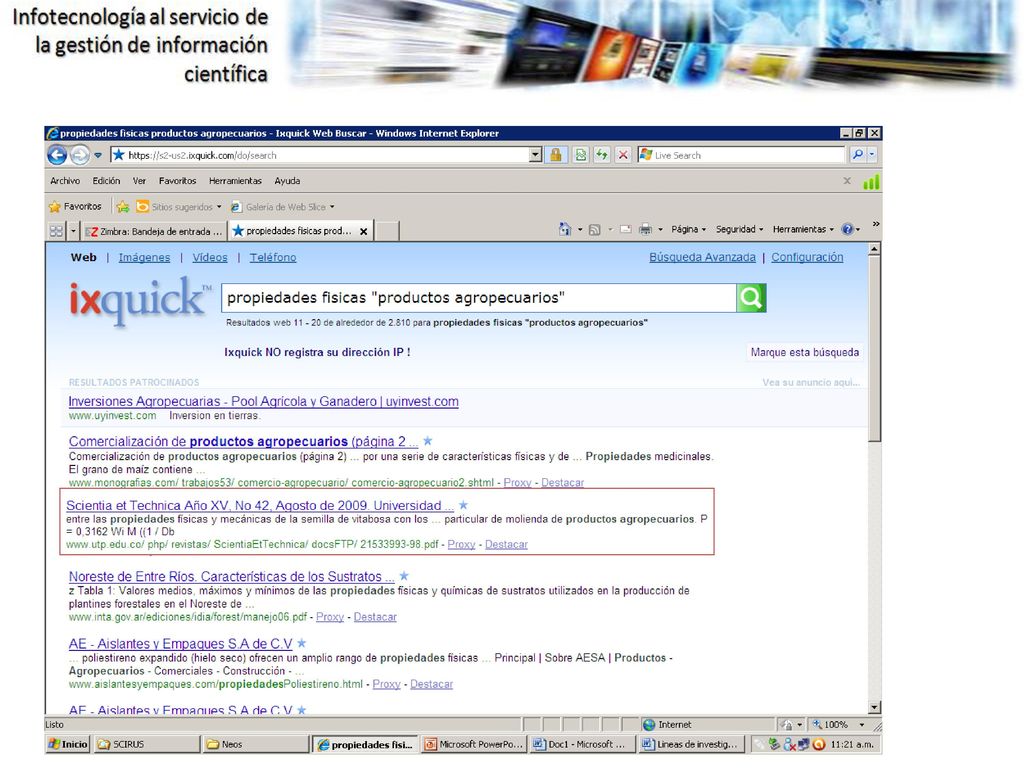The width and height of the screenshot is (1024, 768).
Task: Click the RSS Feeds icon in command bar
Action: [x=594, y=229]
